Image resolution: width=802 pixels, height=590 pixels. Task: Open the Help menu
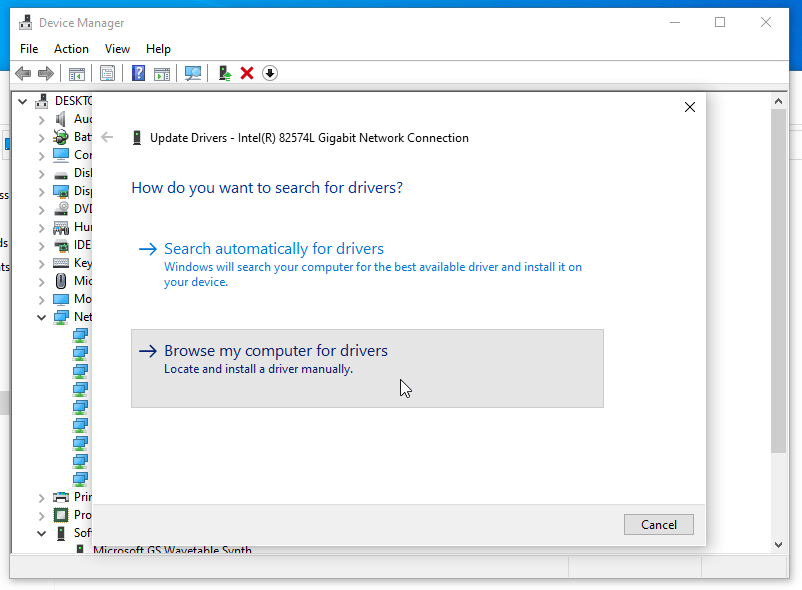pos(158,49)
